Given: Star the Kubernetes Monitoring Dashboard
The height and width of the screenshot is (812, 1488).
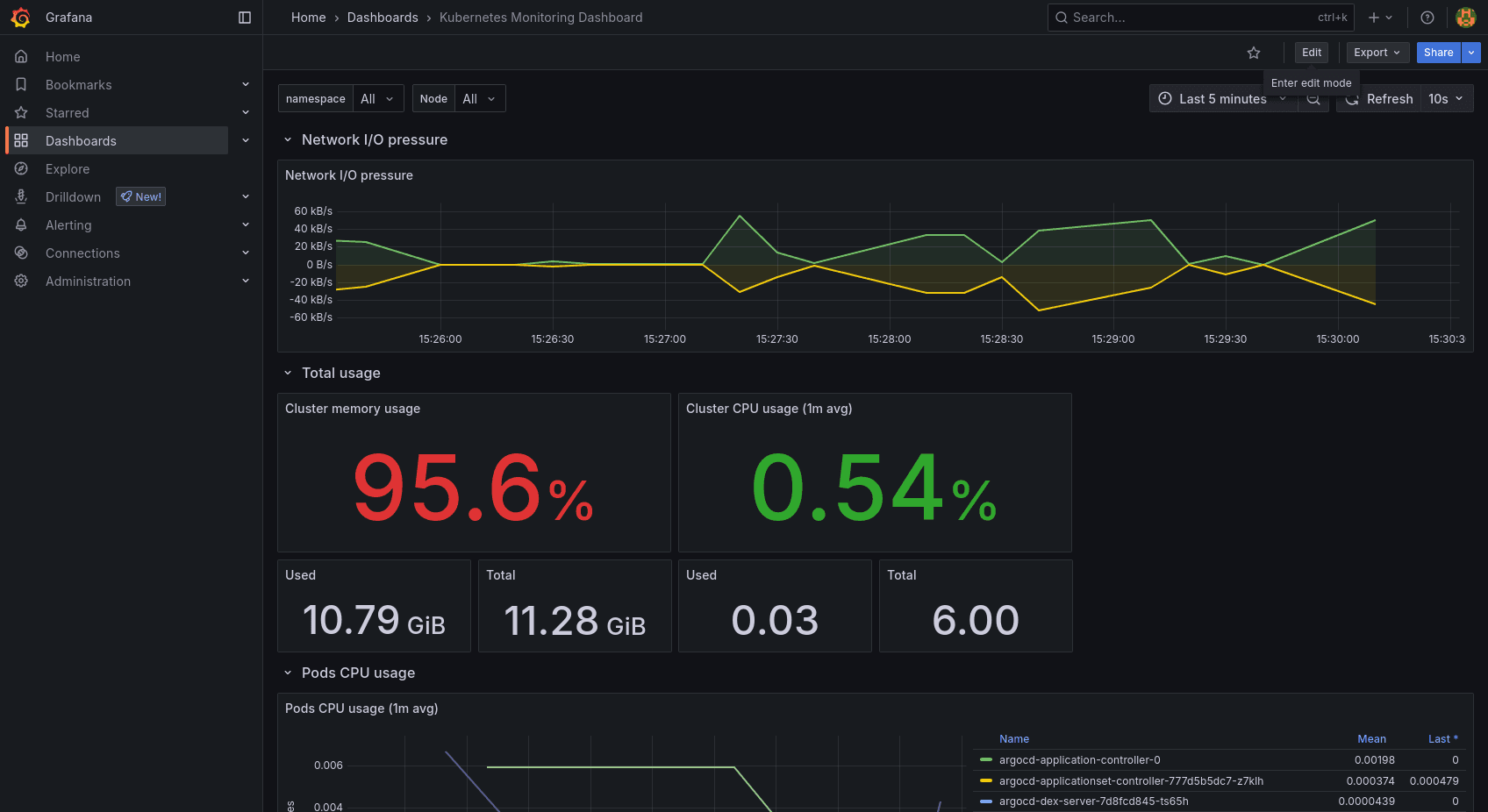Looking at the screenshot, I should (1254, 53).
